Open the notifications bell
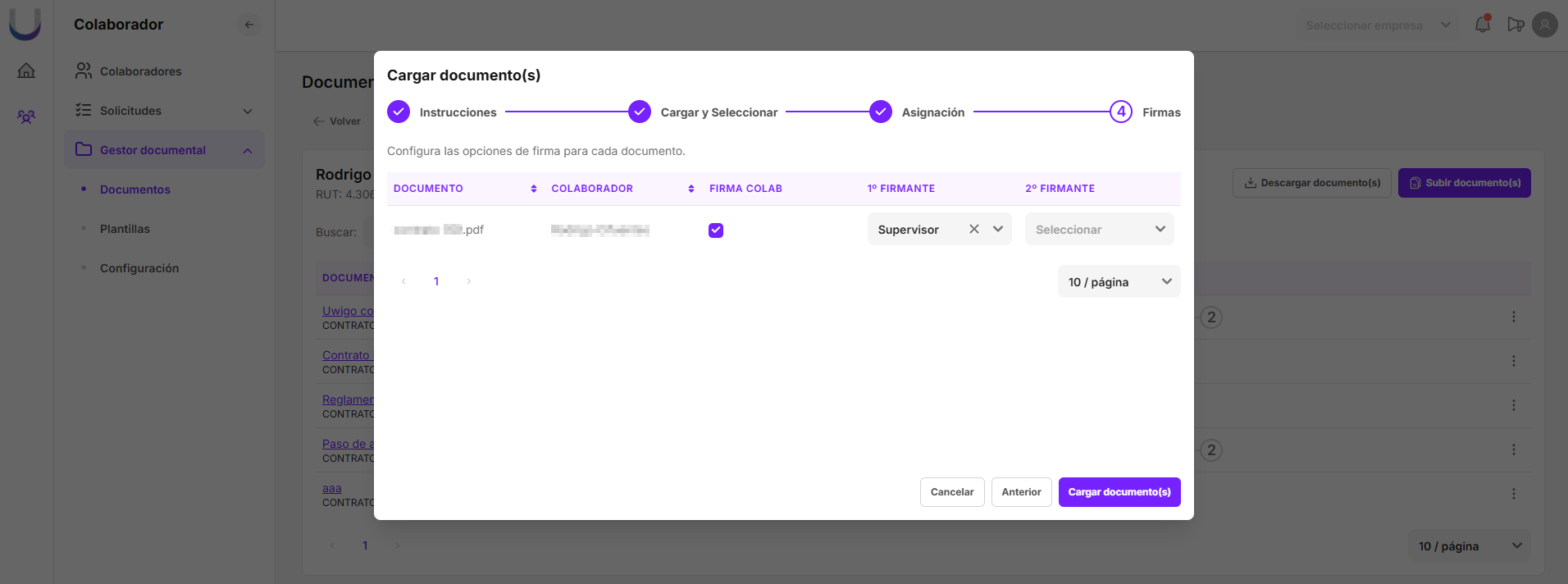 click(x=1482, y=25)
